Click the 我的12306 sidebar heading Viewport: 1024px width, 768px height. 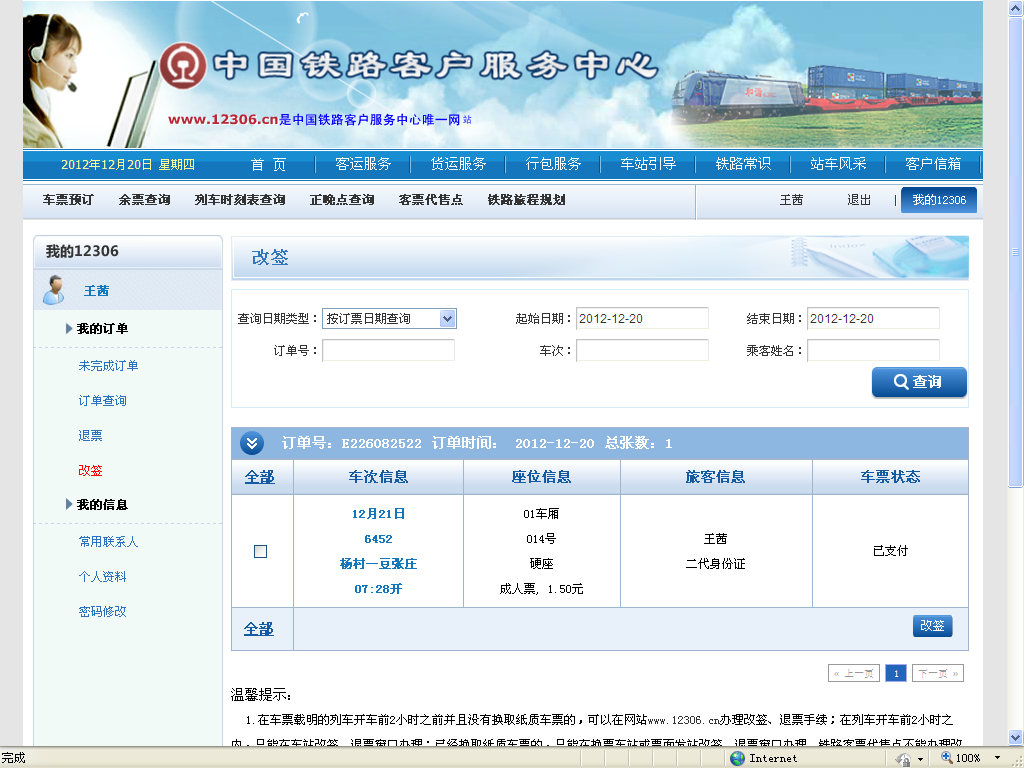click(82, 251)
